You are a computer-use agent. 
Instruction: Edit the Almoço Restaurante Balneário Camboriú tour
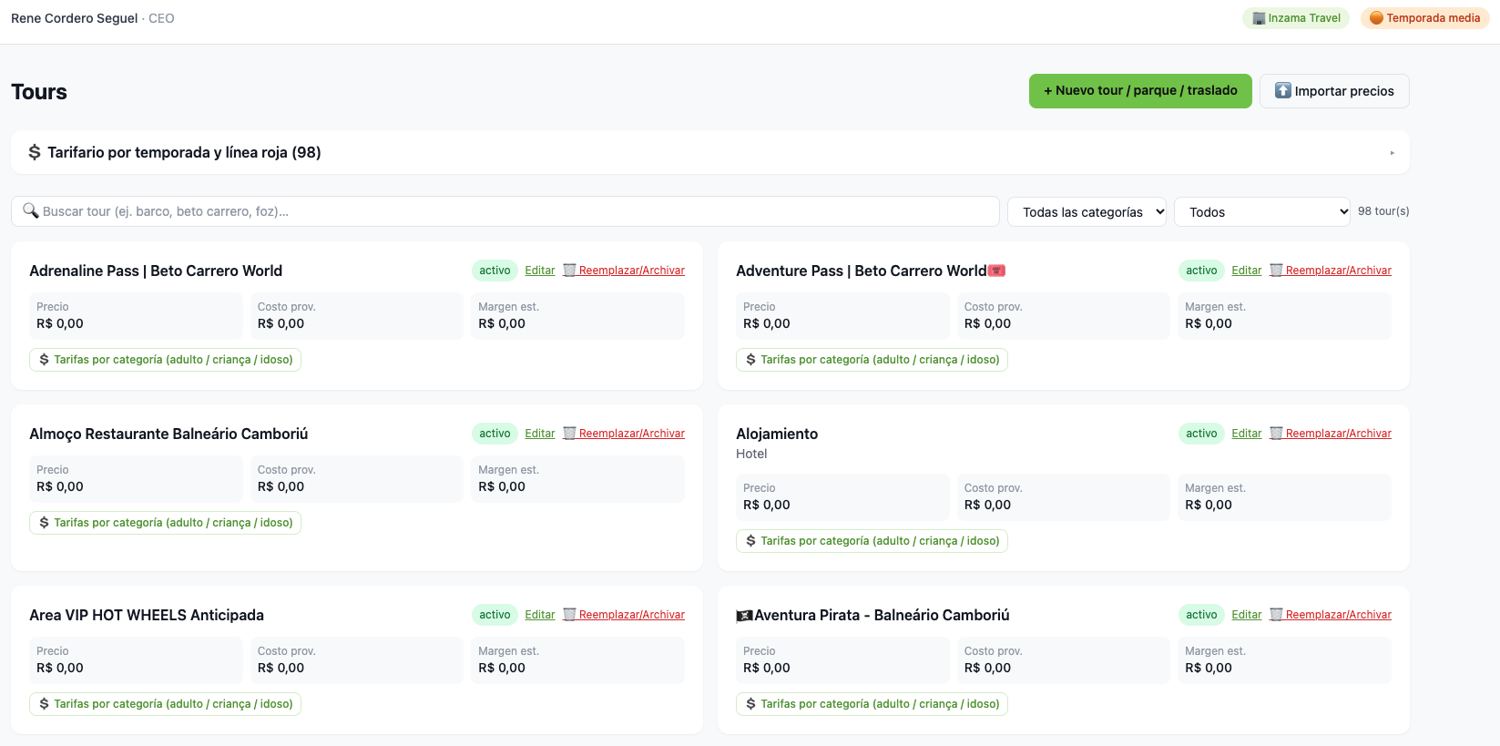tap(540, 433)
